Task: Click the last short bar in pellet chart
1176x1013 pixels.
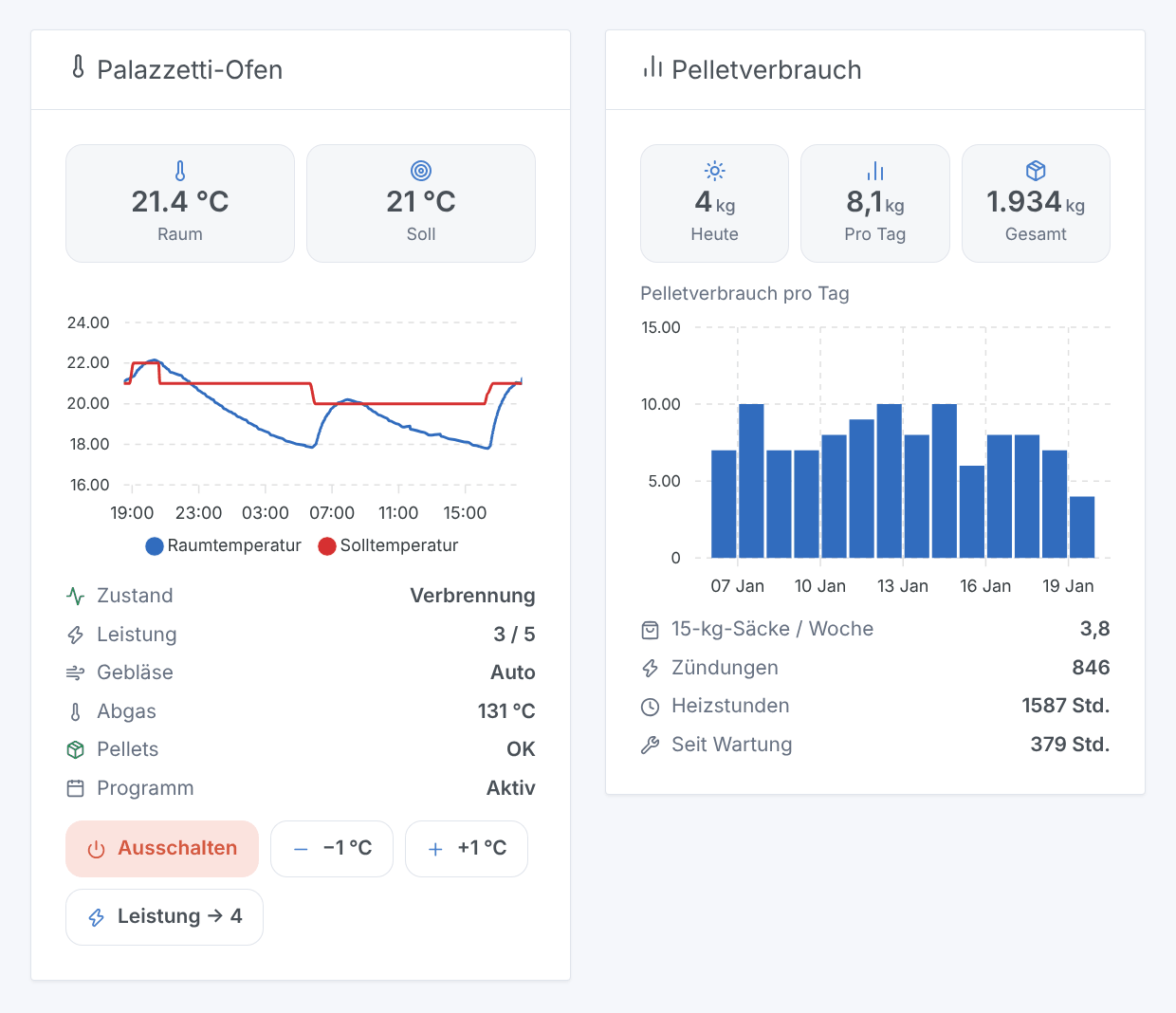Action: point(1082,527)
